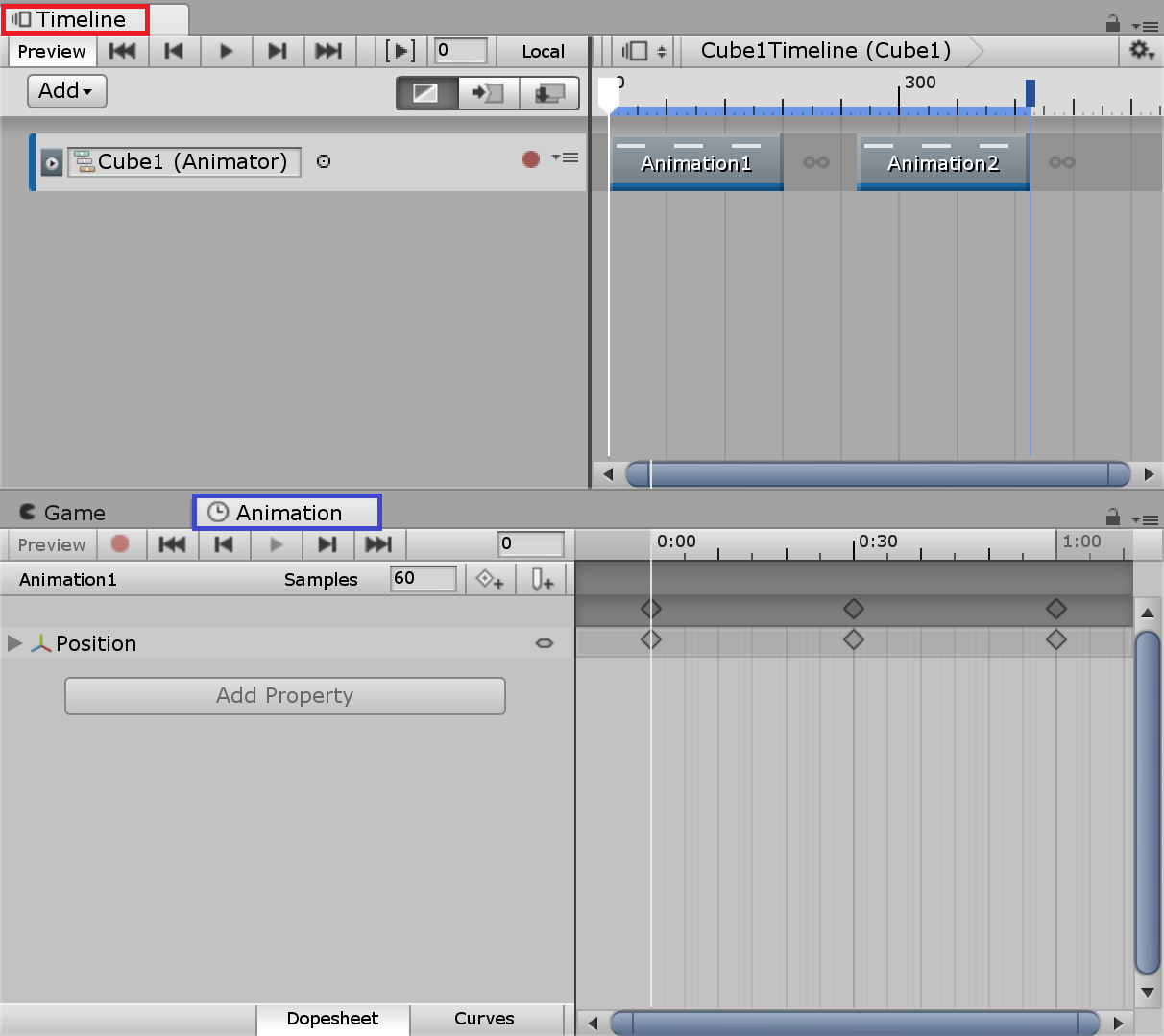The image size is (1164, 1036).
Task: Toggle the Play Range mode icon
Action: coord(400,51)
